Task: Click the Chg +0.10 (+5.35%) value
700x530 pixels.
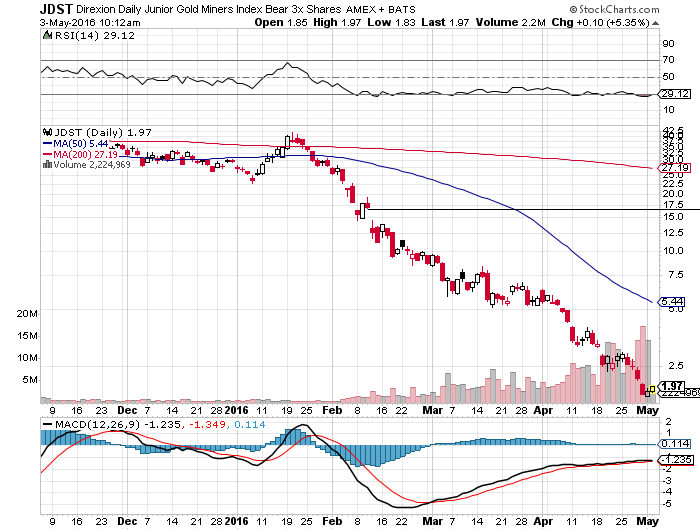Action: click(600, 22)
